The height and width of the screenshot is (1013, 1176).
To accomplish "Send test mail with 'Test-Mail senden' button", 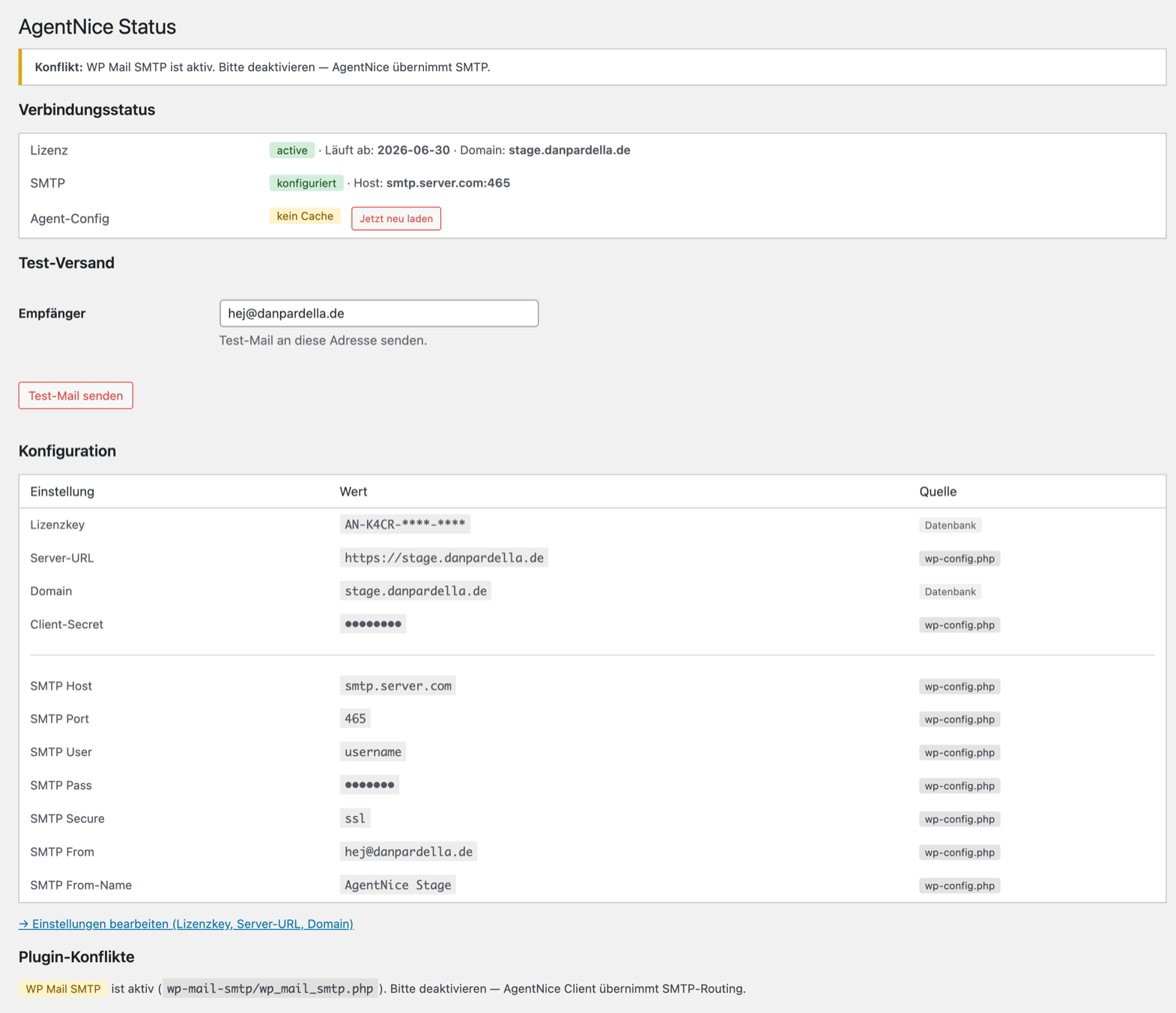I will pyautogui.click(x=76, y=396).
